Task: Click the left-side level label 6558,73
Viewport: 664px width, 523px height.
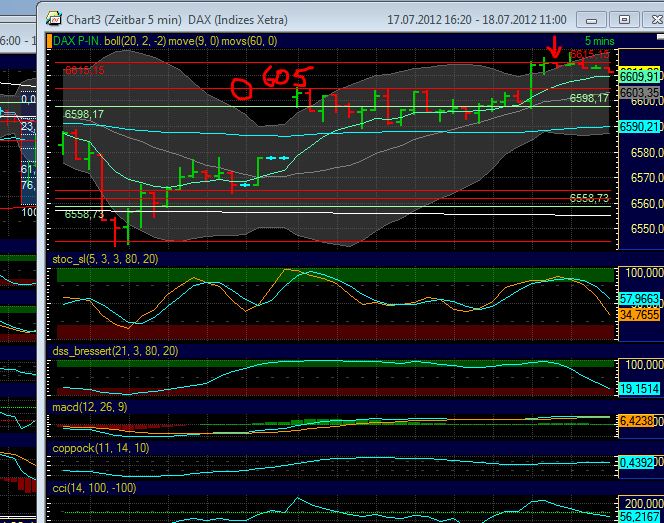Action: click(84, 215)
